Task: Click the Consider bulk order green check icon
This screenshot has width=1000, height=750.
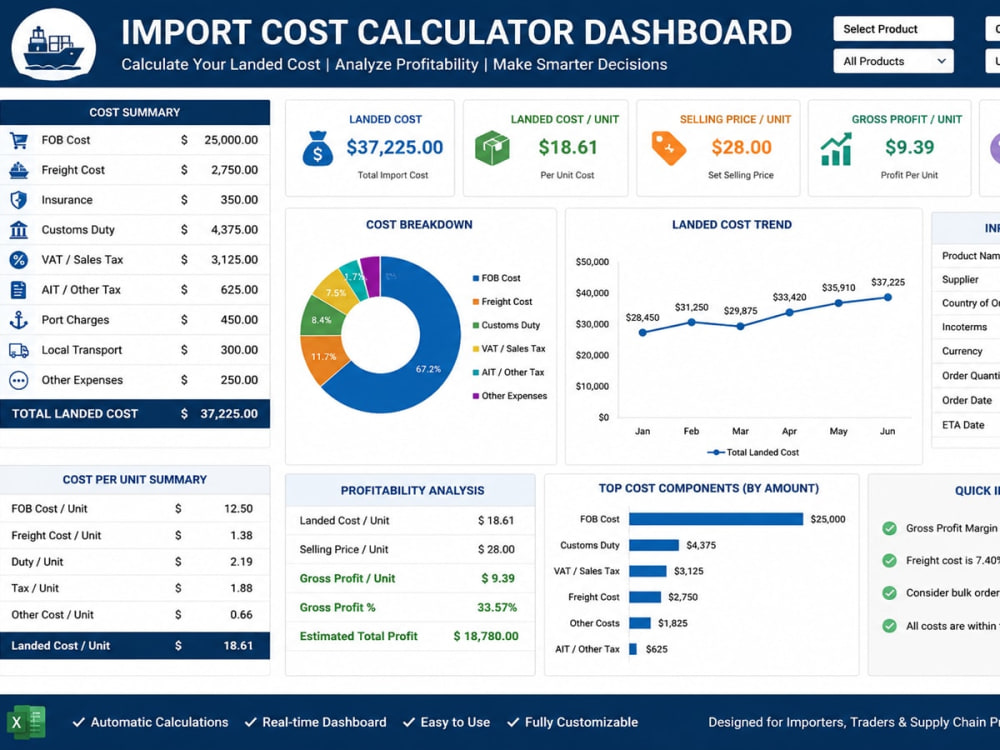Action: click(x=889, y=593)
